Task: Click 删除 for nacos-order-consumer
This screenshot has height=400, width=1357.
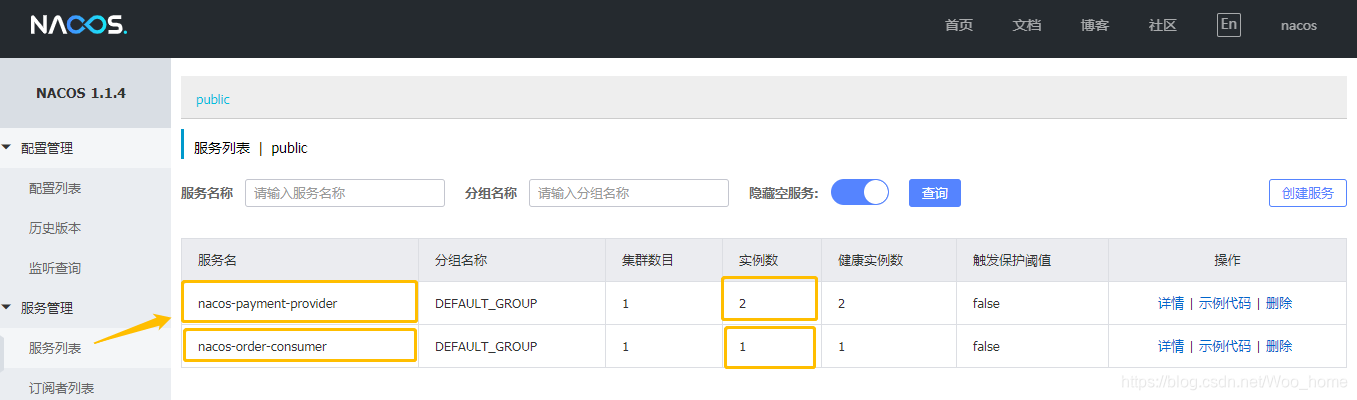Action: tap(1279, 346)
